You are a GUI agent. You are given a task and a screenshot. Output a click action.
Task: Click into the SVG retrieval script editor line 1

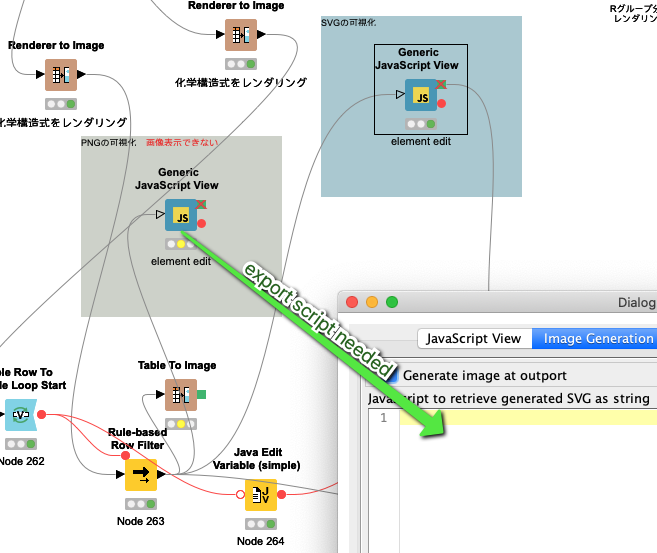528,418
